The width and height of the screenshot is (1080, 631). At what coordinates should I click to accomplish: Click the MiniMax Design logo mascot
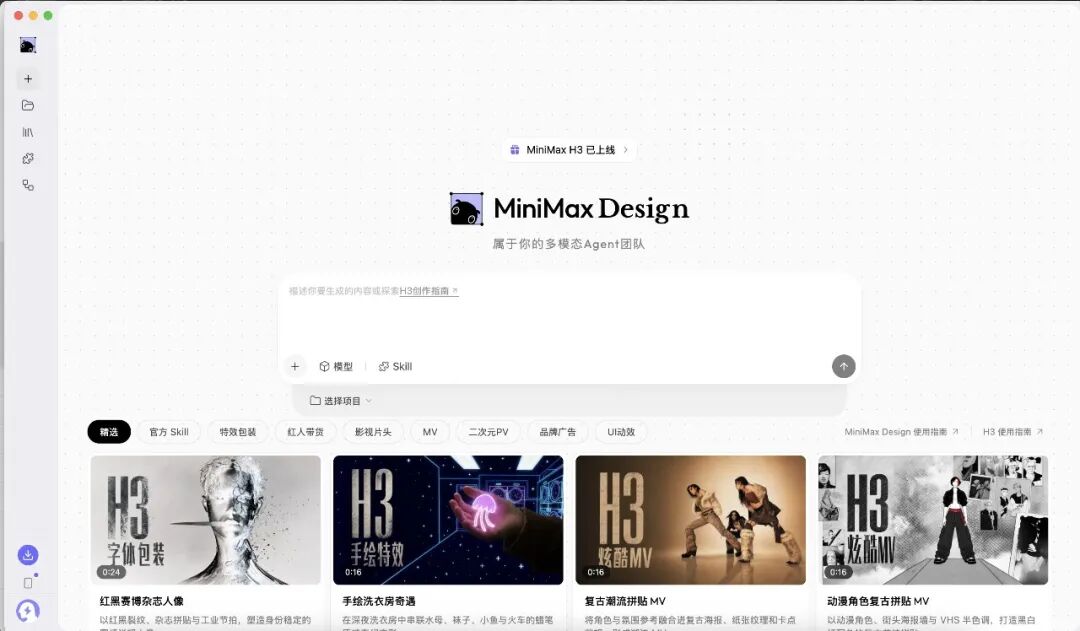[466, 209]
